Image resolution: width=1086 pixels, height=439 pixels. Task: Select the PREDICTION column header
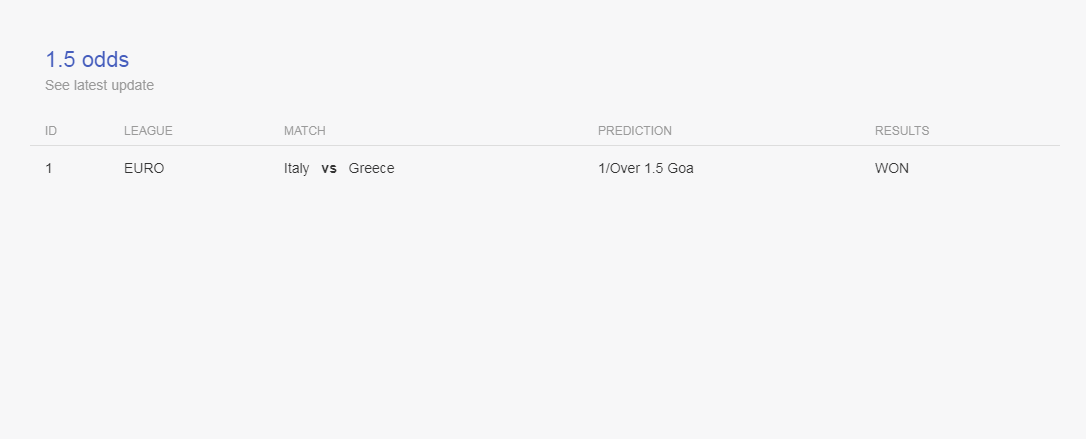tap(635, 131)
